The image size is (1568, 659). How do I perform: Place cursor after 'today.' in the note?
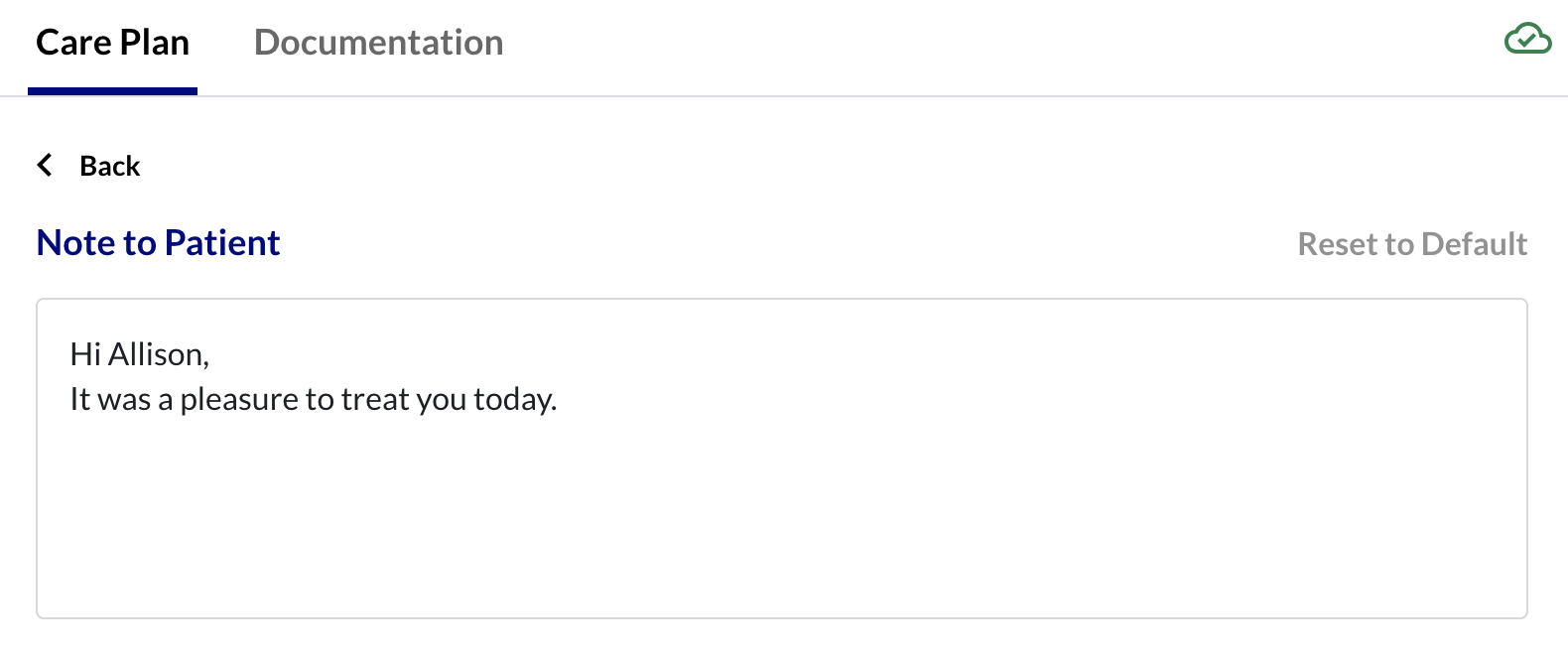point(559,400)
